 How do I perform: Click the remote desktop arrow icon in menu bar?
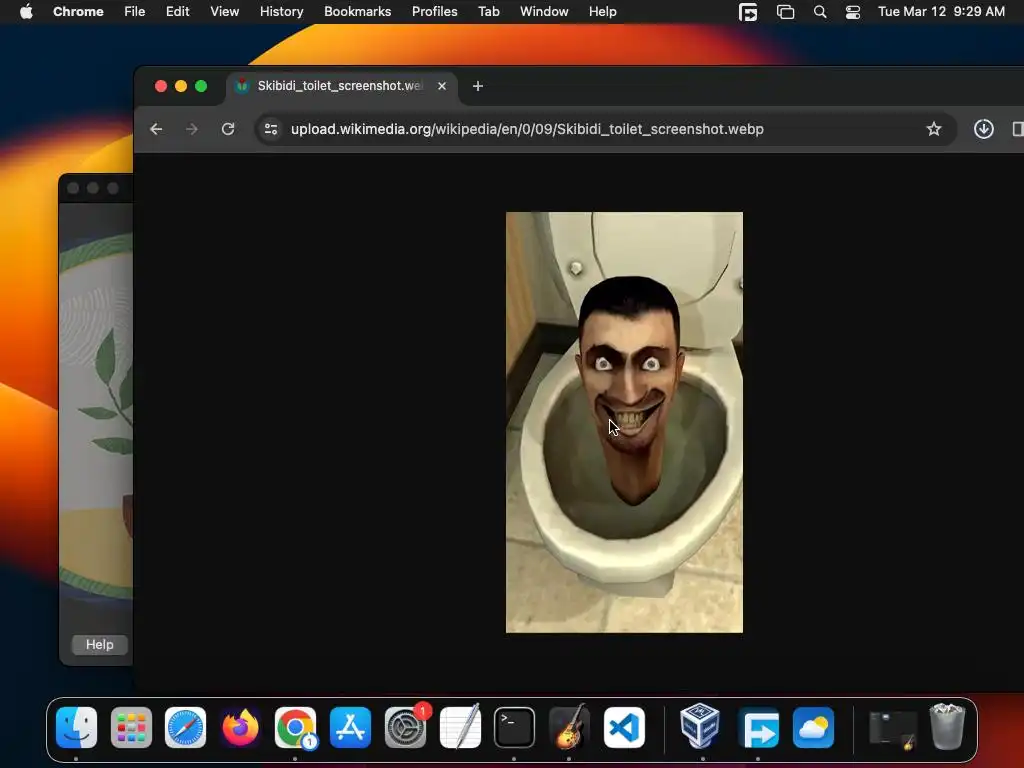(748, 12)
